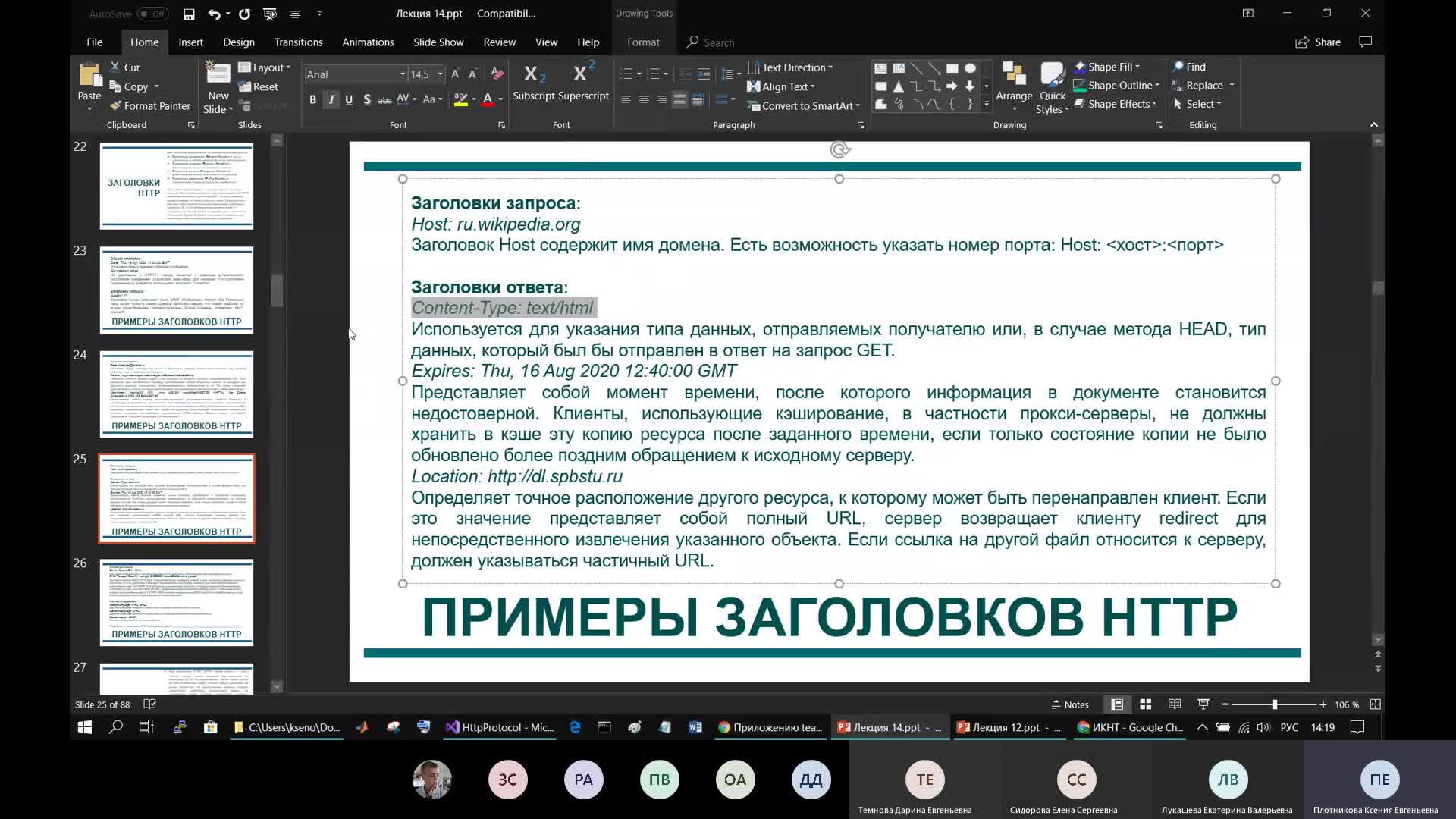The width and height of the screenshot is (1456, 819).
Task: Open the Shape Effects dropdown
Action: pyautogui.click(x=1115, y=104)
